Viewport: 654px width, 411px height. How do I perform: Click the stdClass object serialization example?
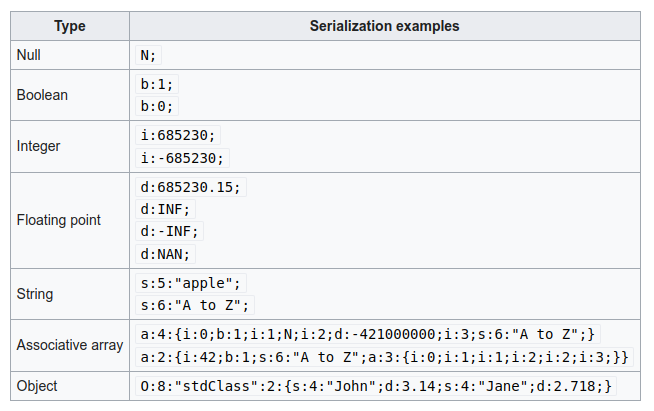(x=376, y=386)
